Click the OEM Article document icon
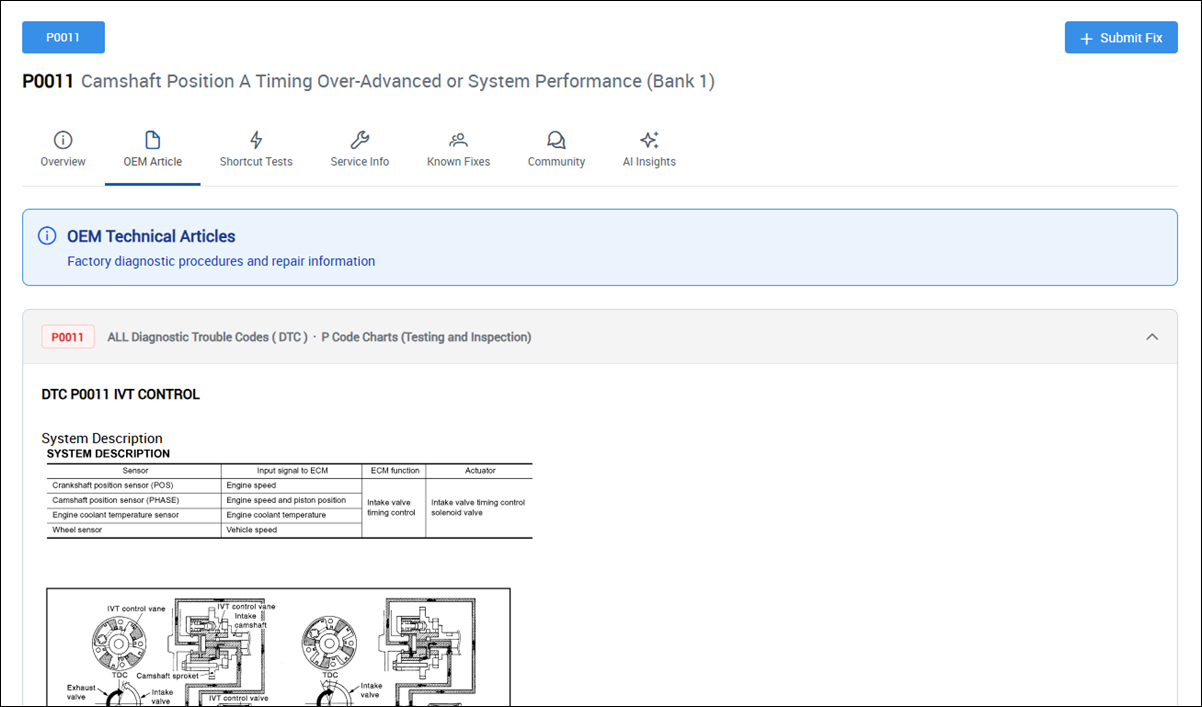The height and width of the screenshot is (707, 1202). click(153, 140)
